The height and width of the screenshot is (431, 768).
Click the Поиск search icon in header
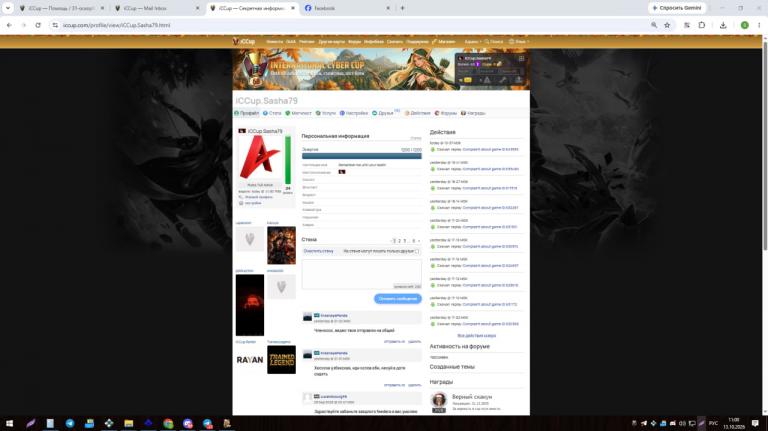[494, 42]
